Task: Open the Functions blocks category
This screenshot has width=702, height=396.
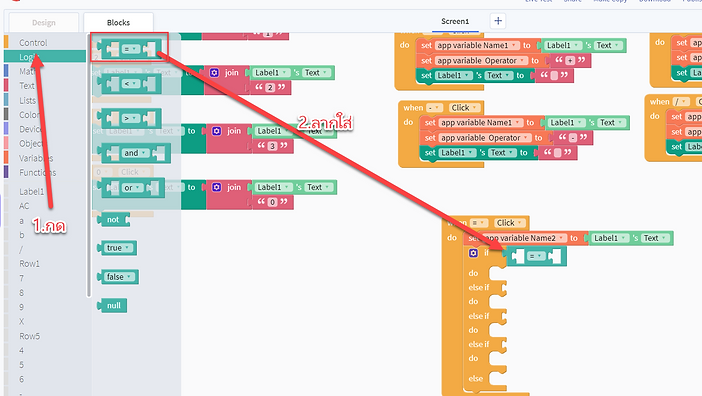Action: [x=38, y=172]
